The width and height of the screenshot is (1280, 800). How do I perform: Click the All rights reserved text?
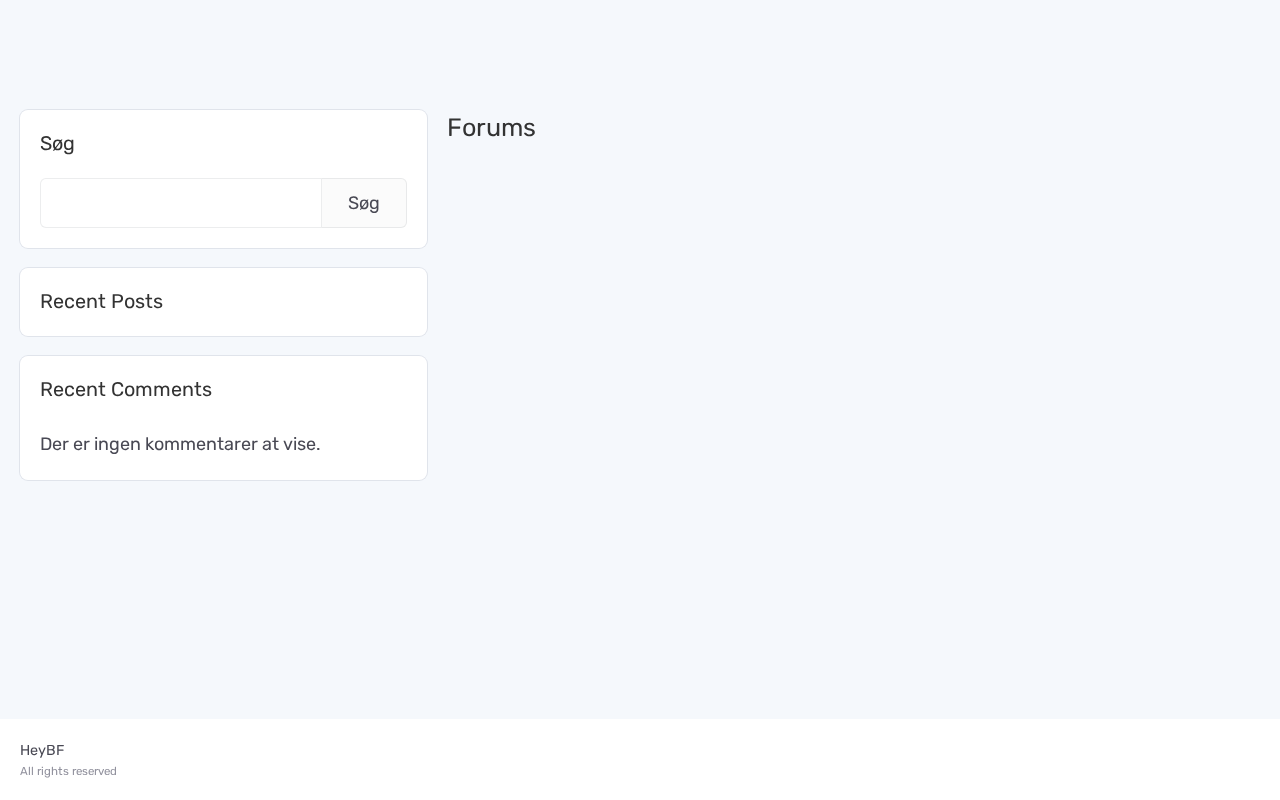[68, 771]
